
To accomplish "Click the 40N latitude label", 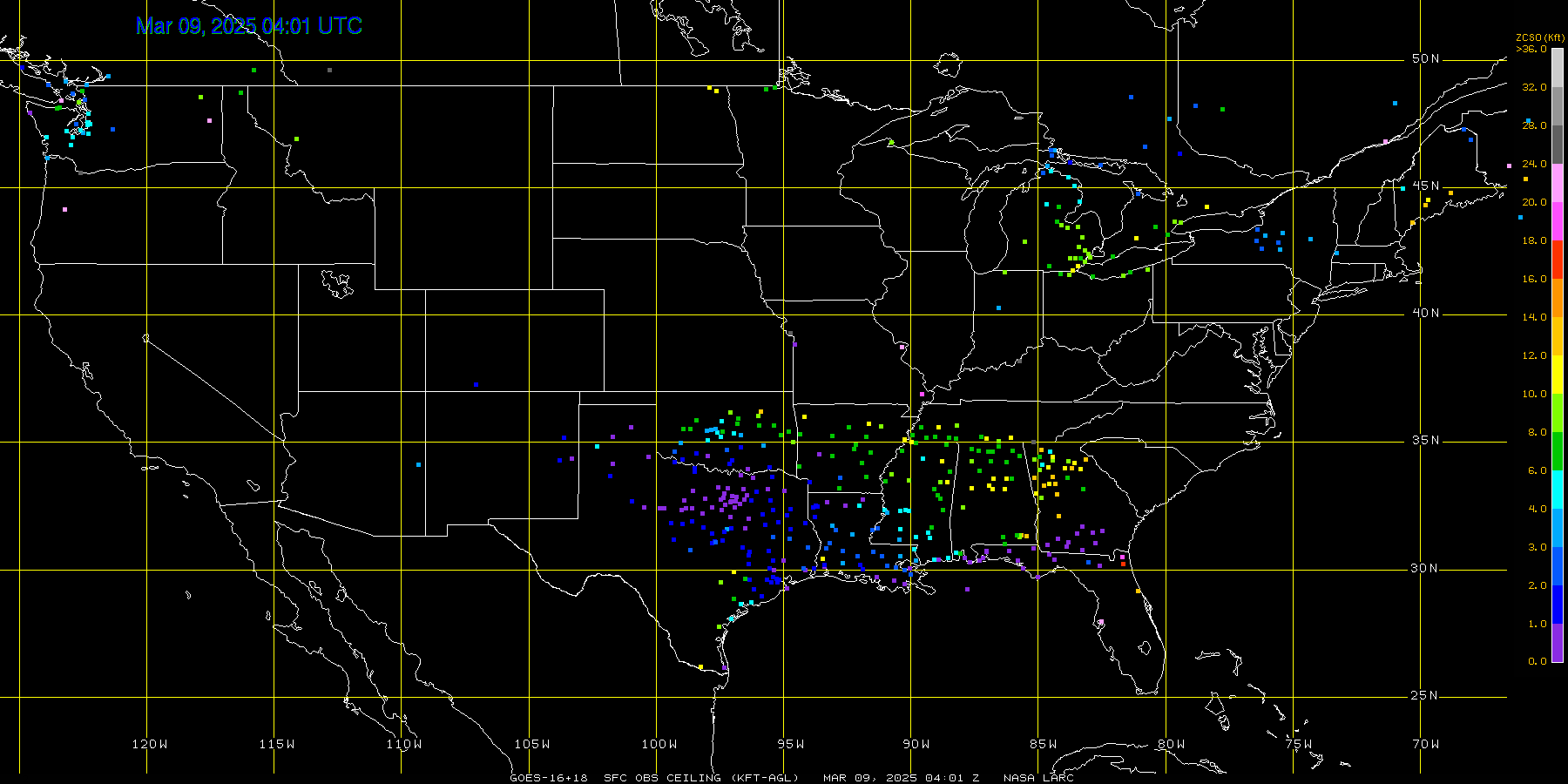I will (x=1425, y=313).
